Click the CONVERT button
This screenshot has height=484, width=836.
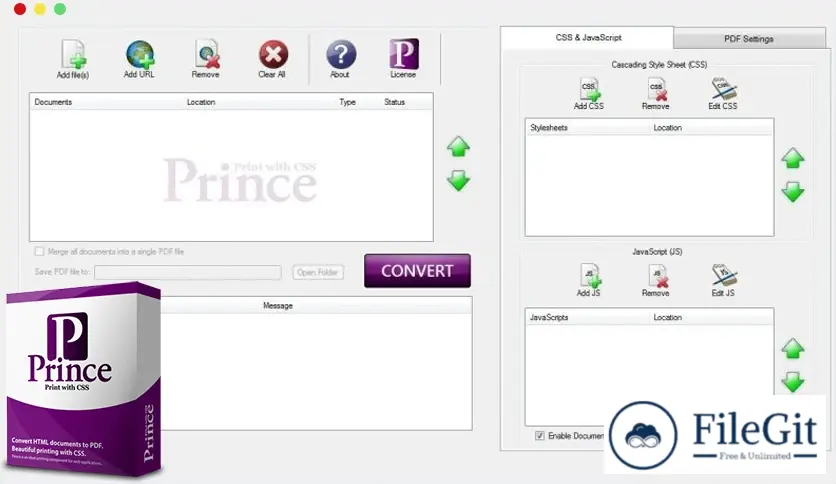click(x=417, y=271)
